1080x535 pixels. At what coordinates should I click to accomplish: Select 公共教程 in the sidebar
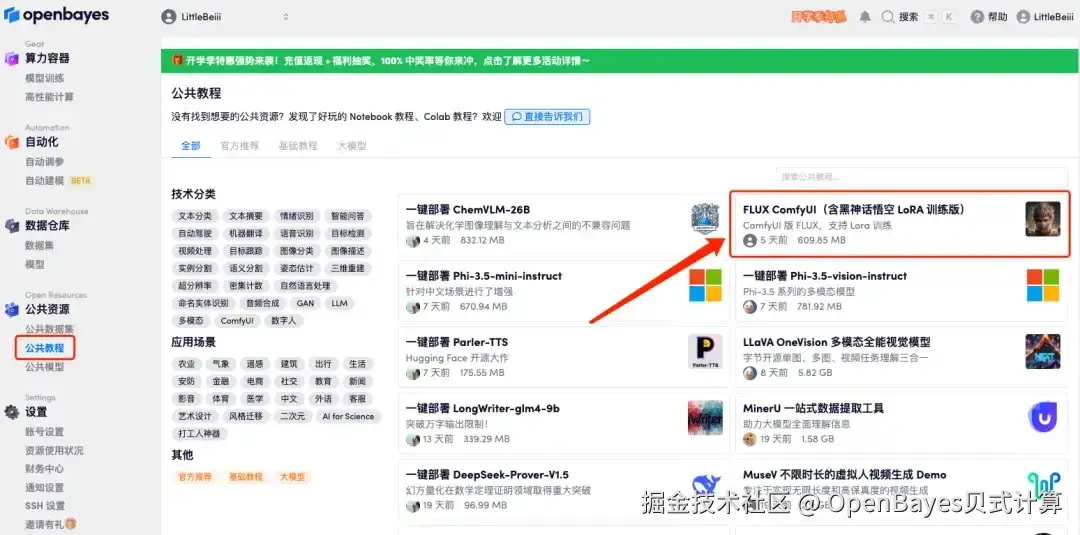coord(45,348)
